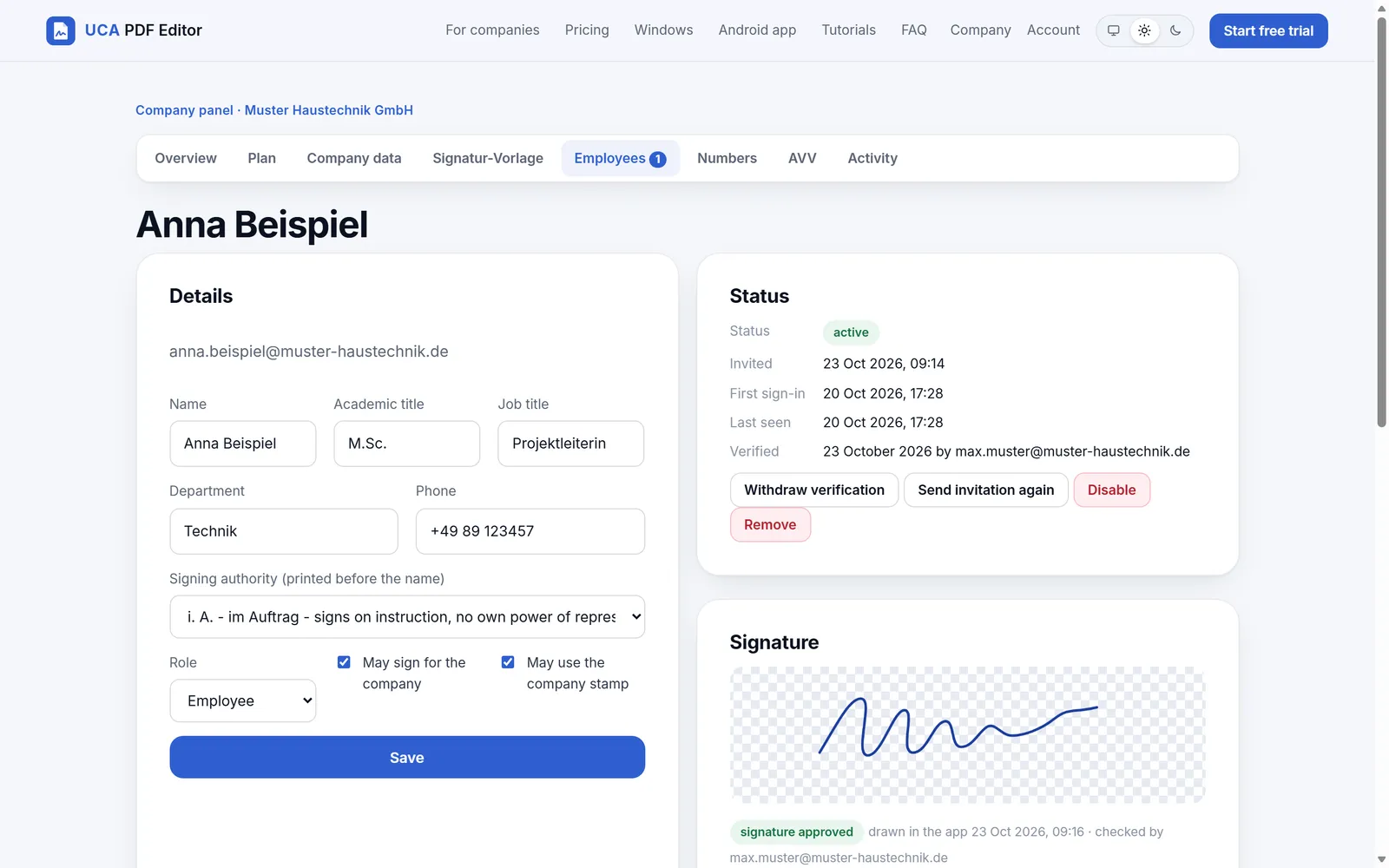Click Send invitation again button
This screenshot has width=1389, height=868.
(x=986, y=490)
